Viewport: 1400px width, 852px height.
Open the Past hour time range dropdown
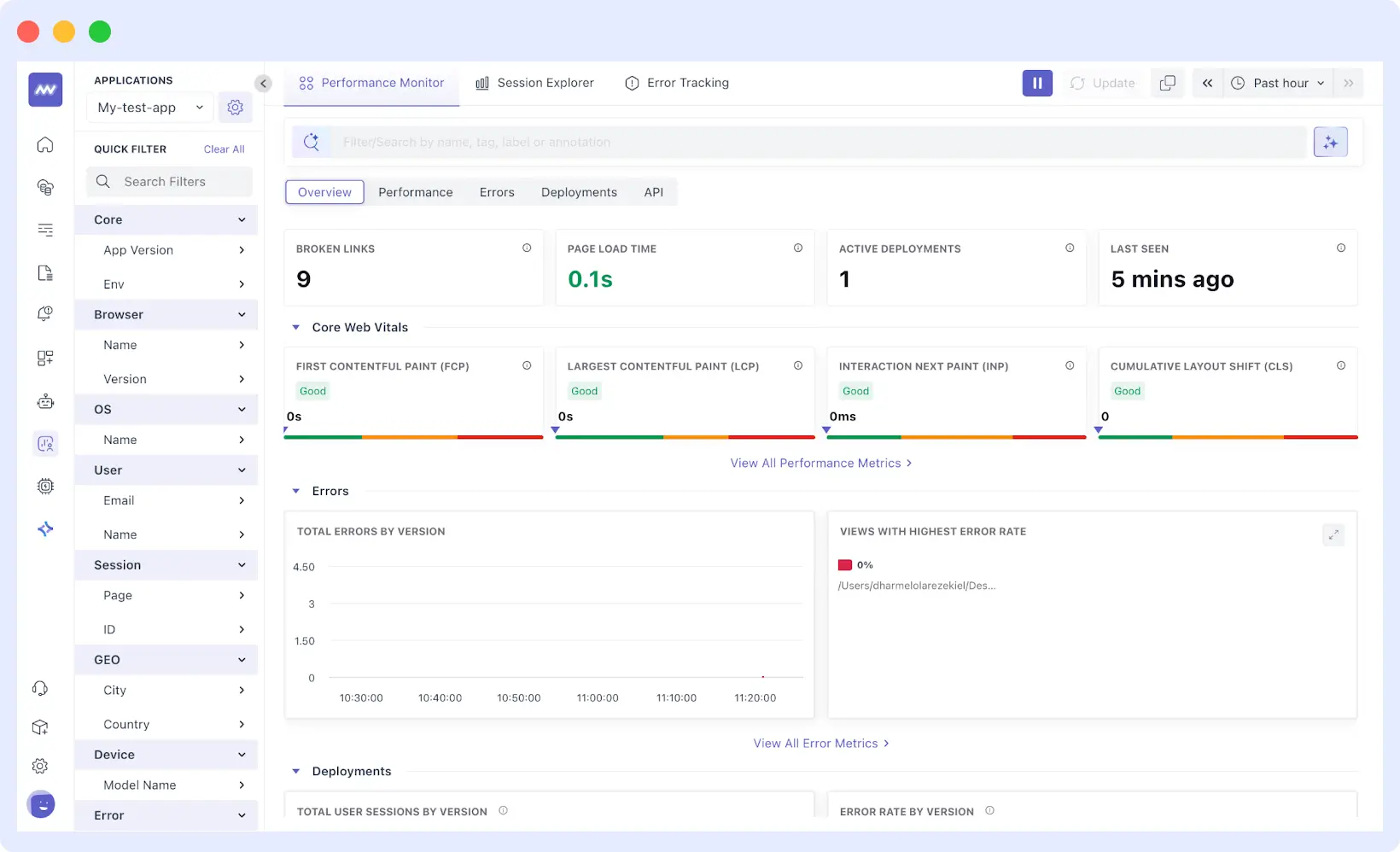[x=1278, y=83]
